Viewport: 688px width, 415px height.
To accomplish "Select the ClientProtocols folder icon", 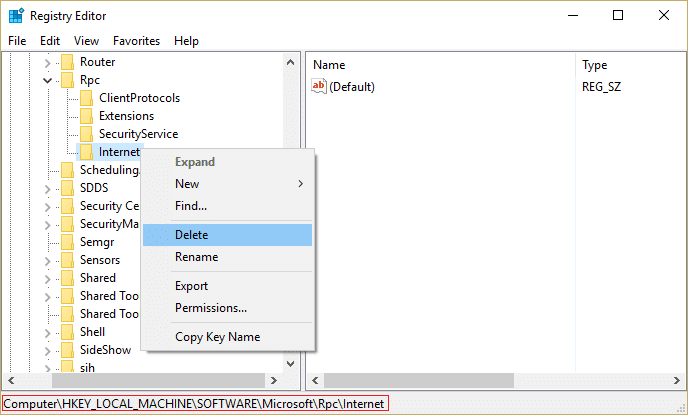I will click(x=86, y=98).
